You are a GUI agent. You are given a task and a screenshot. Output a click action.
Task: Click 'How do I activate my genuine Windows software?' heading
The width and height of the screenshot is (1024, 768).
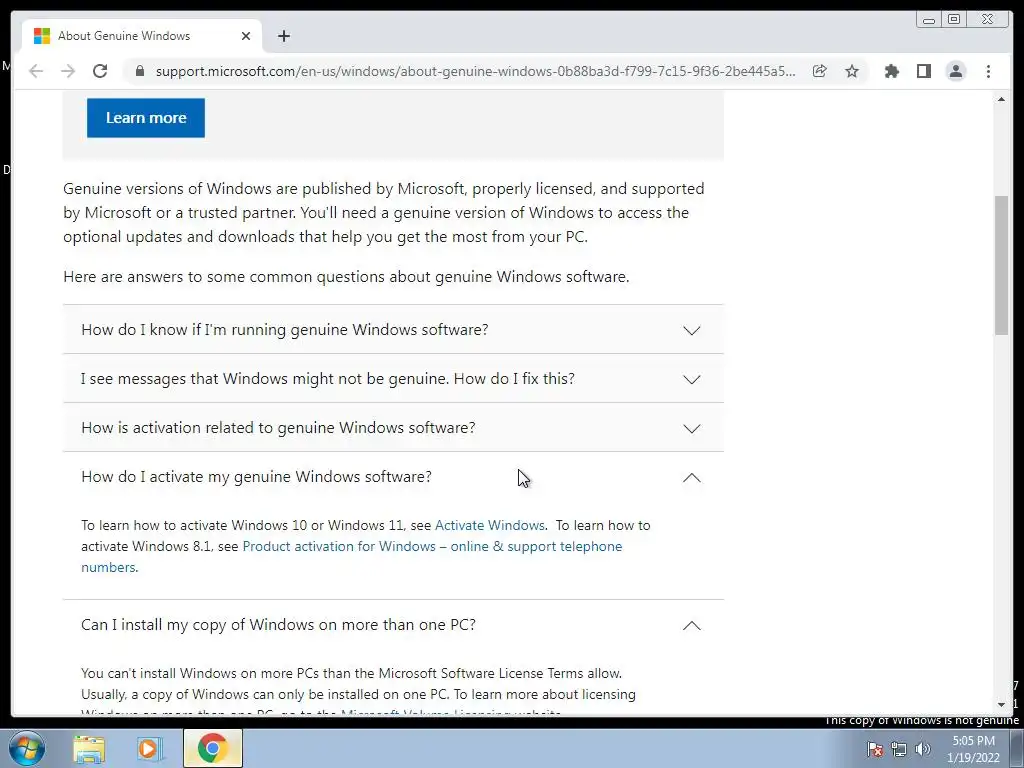[256, 477]
